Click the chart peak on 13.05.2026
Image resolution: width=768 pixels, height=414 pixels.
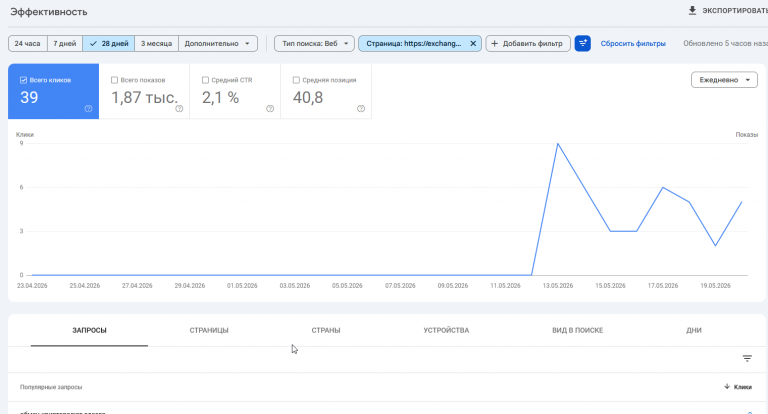(x=557, y=144)
